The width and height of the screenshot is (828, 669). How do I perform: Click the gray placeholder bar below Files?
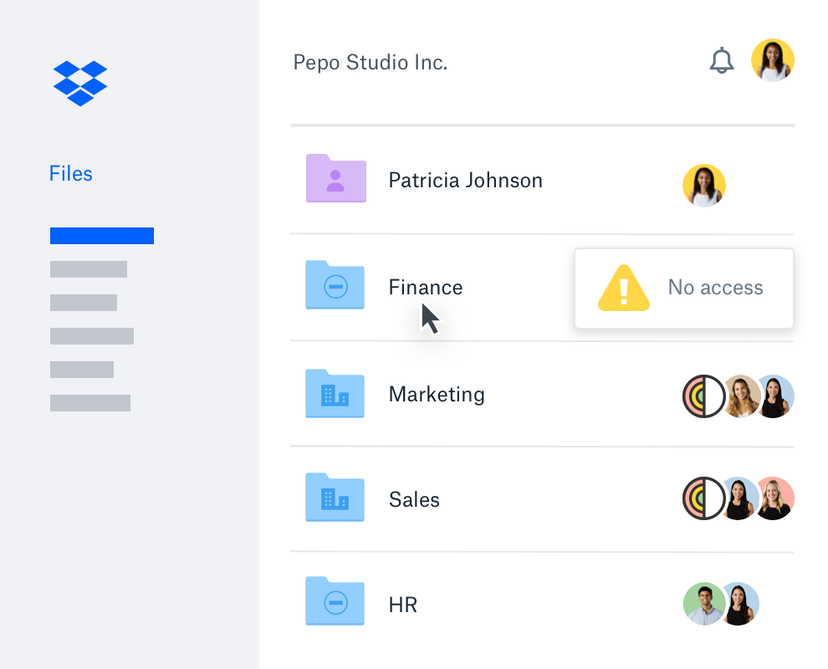(88, 269)
